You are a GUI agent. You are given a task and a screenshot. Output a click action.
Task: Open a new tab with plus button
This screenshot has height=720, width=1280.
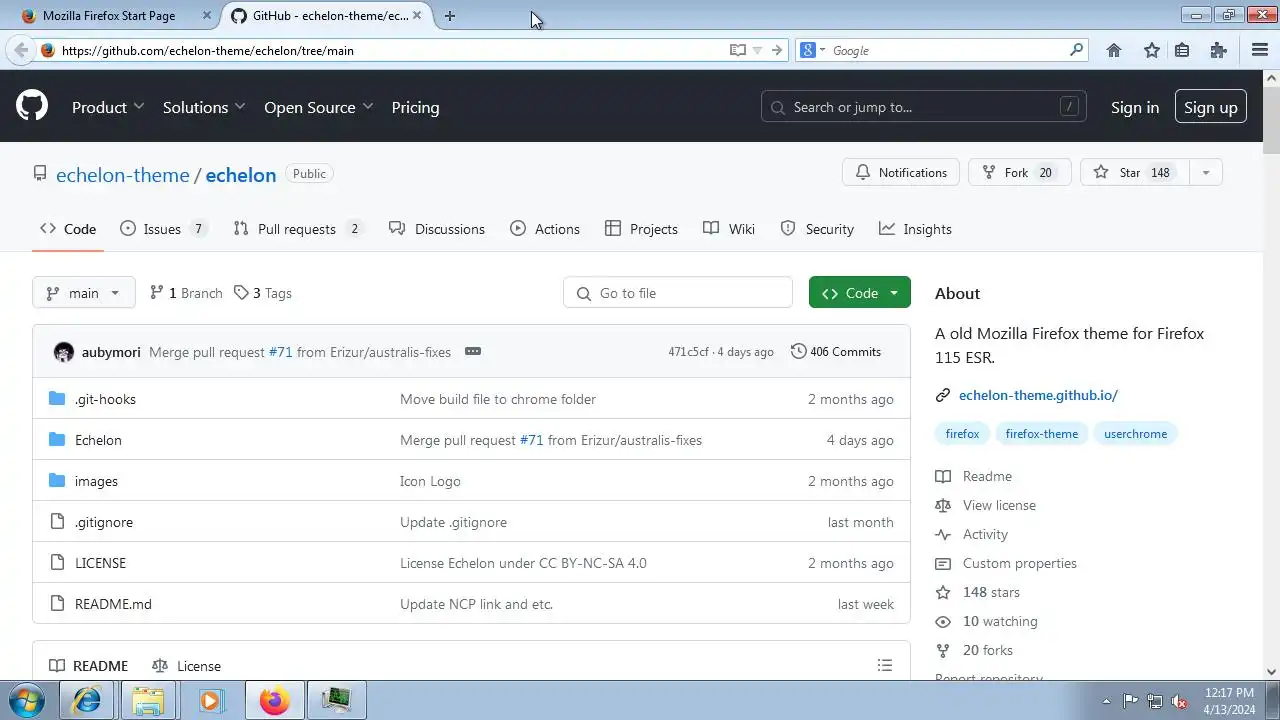450,16
